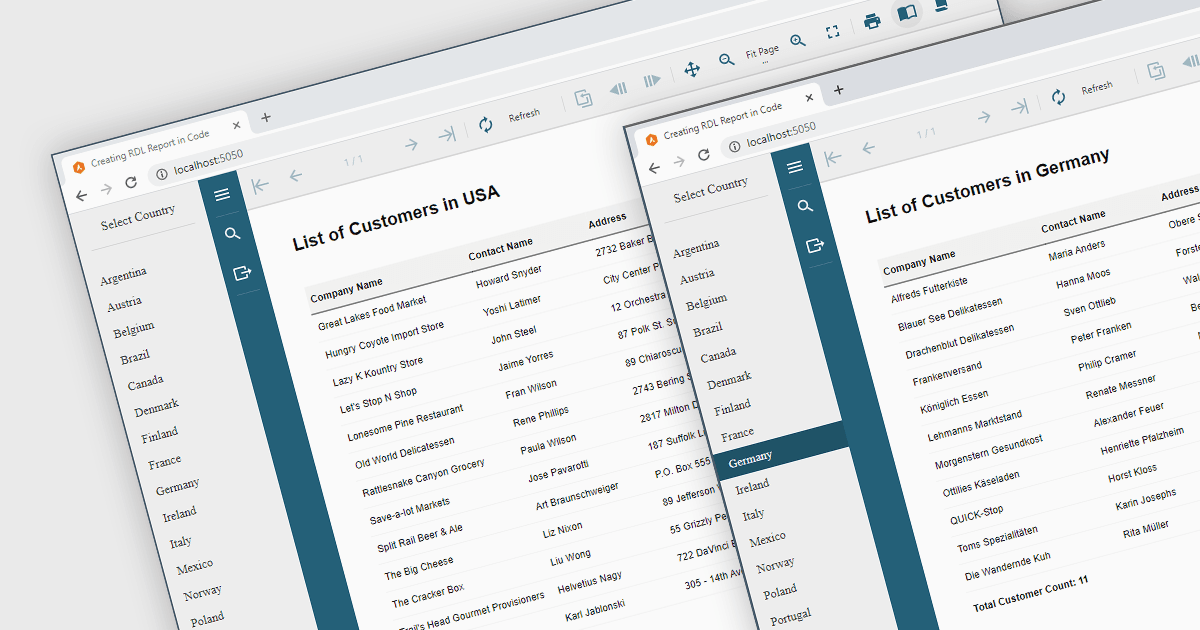Click Great Lakes Food Market company cell
This screenshot has width=1200, height=630.
[372, 312]
